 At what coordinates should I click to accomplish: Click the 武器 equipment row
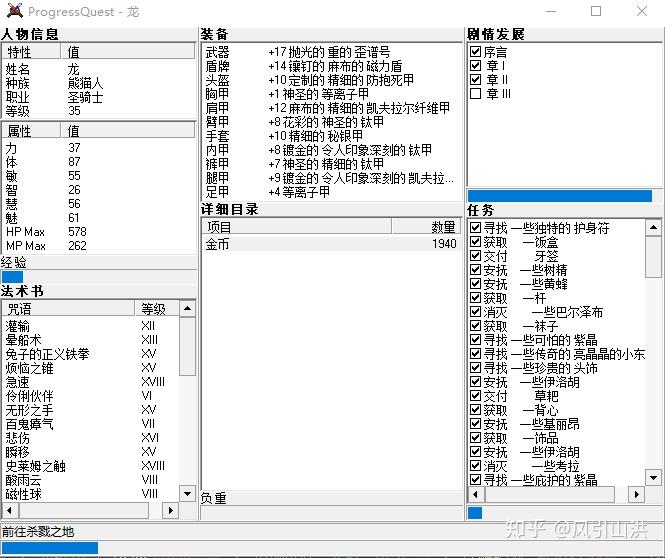click(331, 52)
